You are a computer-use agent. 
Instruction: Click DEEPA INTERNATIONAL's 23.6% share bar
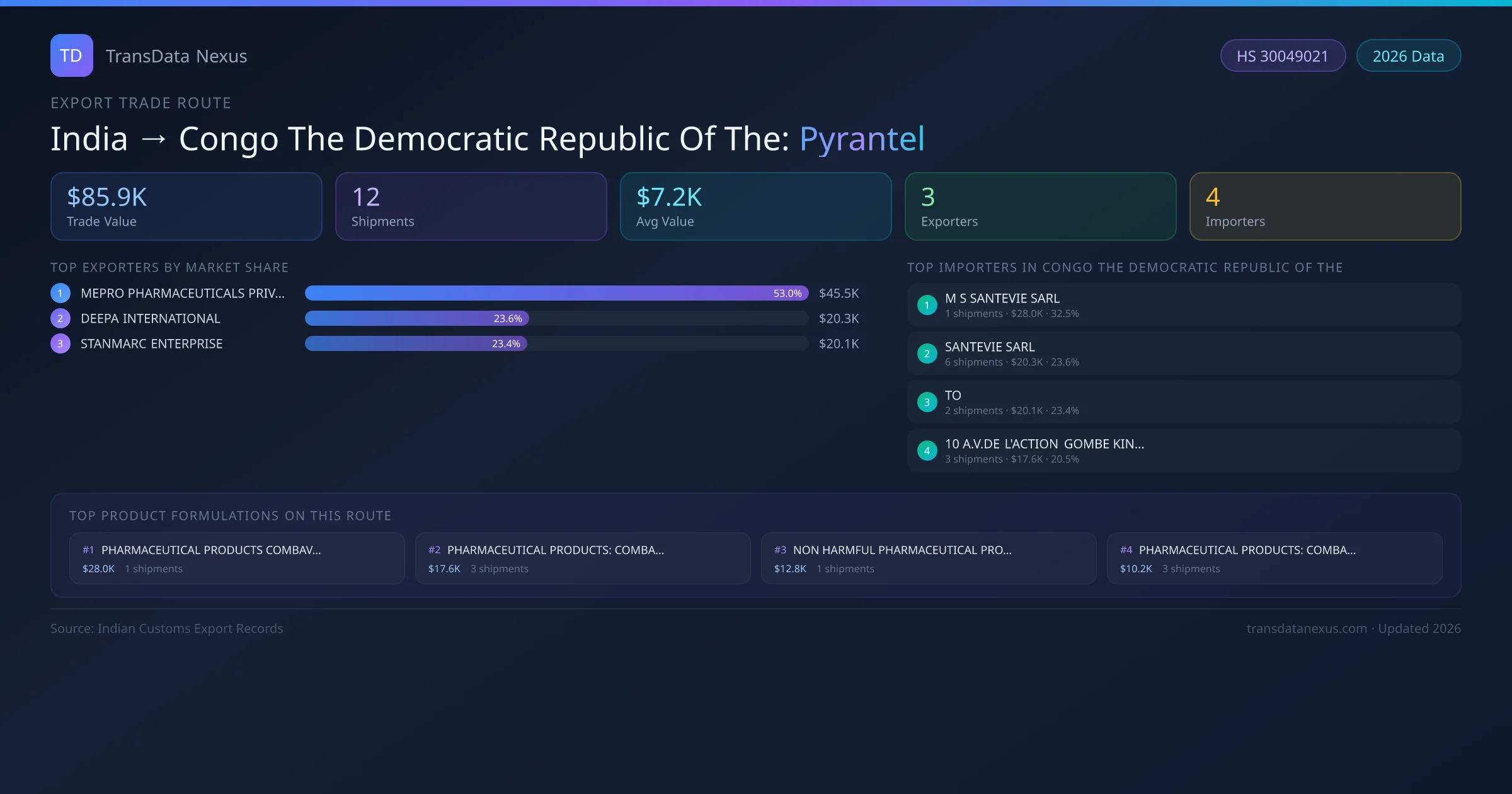click(x=416, y=318)
